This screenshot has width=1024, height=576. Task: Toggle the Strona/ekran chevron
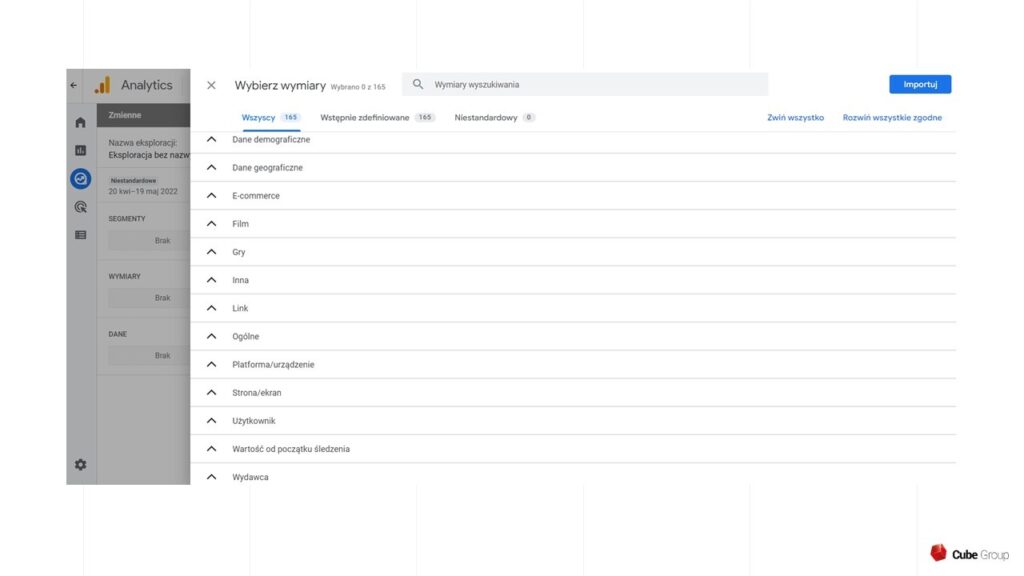tap(211, 392)
